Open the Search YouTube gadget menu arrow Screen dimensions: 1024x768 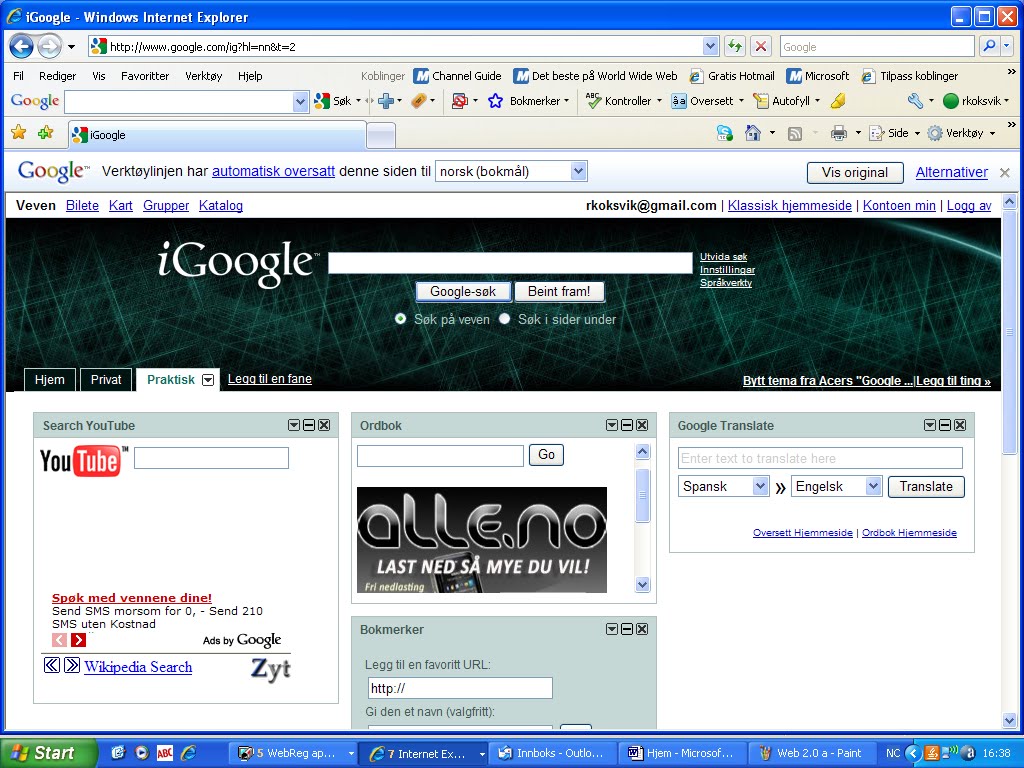[294, 425]
